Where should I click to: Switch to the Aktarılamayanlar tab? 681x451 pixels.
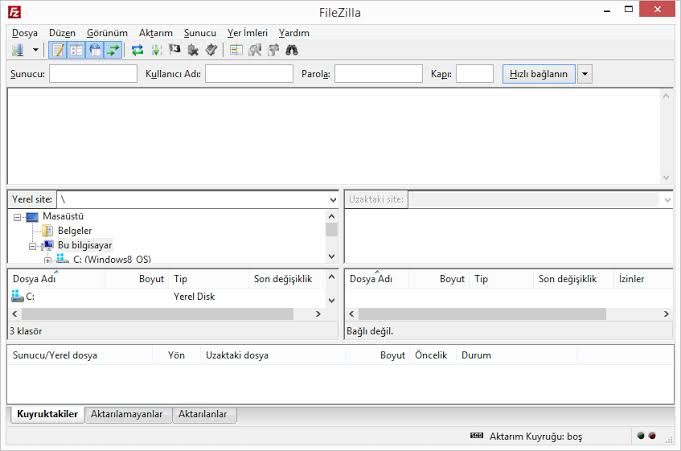[x=127, y=415]
